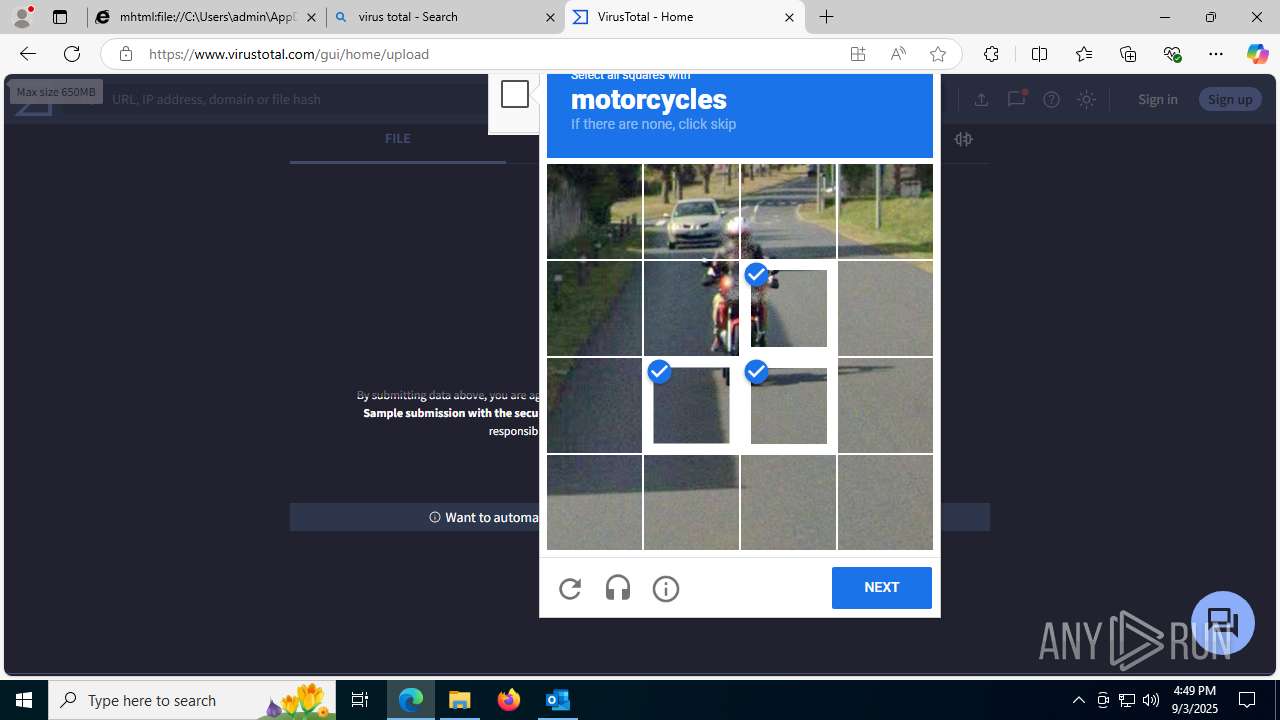Open Collections panel
1280x720 pixels.
coord(1128,54)
